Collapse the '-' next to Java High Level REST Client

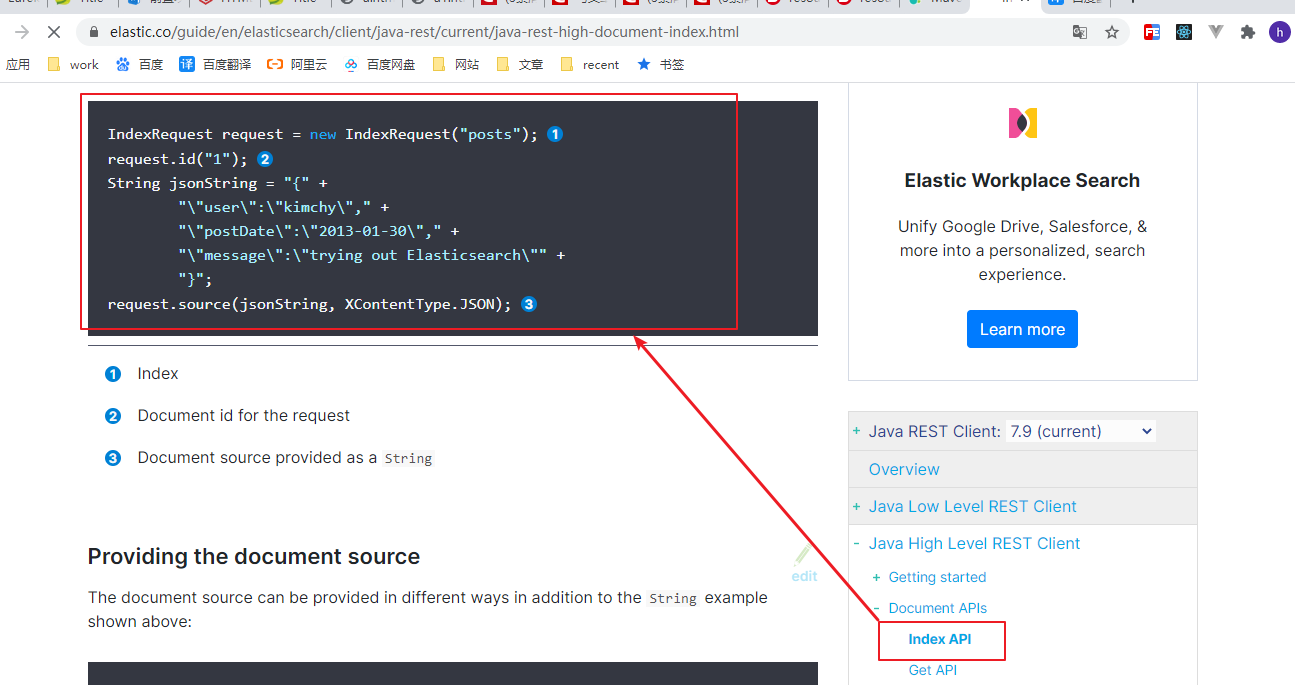tap(857, 543)
